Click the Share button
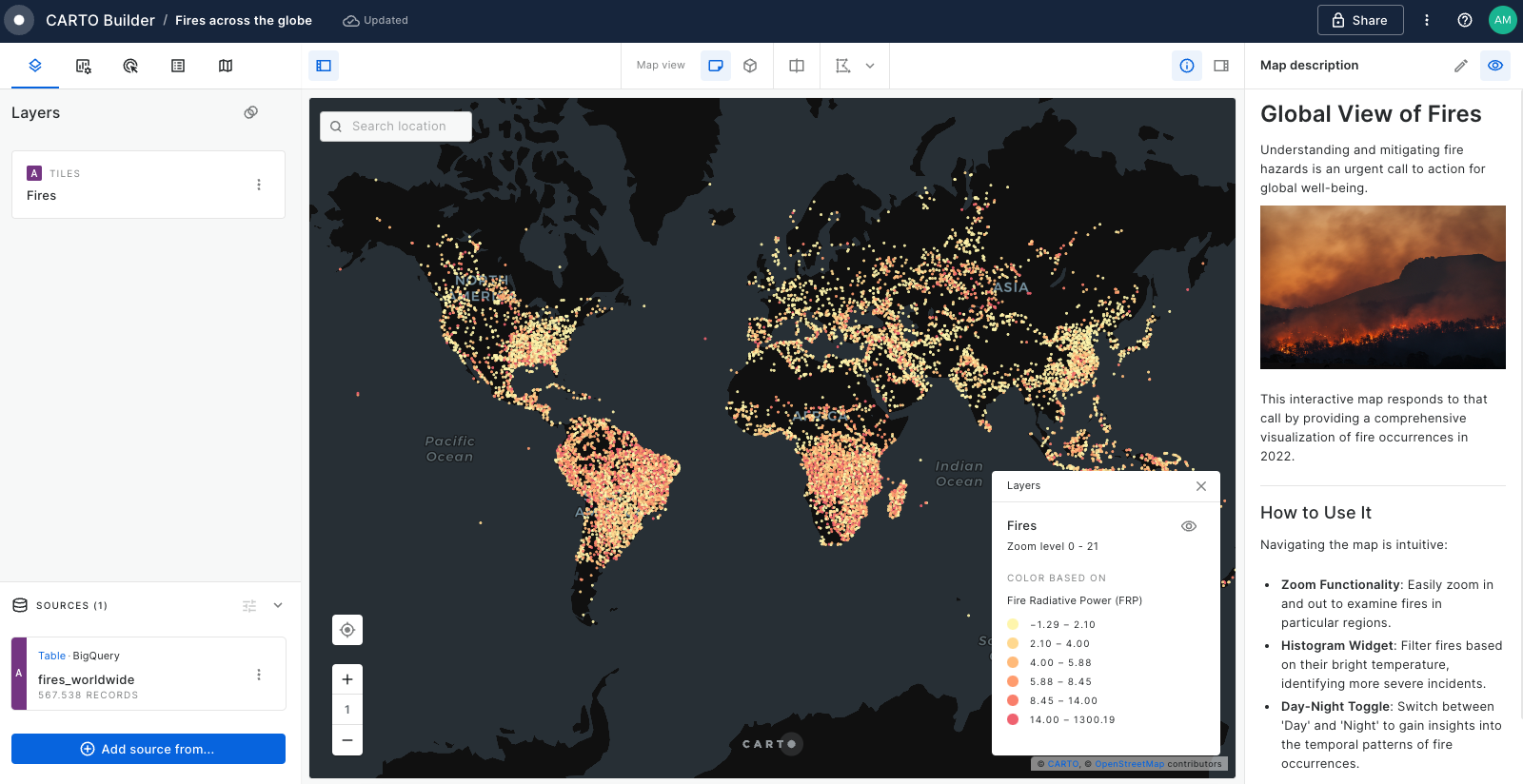Image resolution: width=1523 pixels, height=784 pixels. coord(1359,20)
